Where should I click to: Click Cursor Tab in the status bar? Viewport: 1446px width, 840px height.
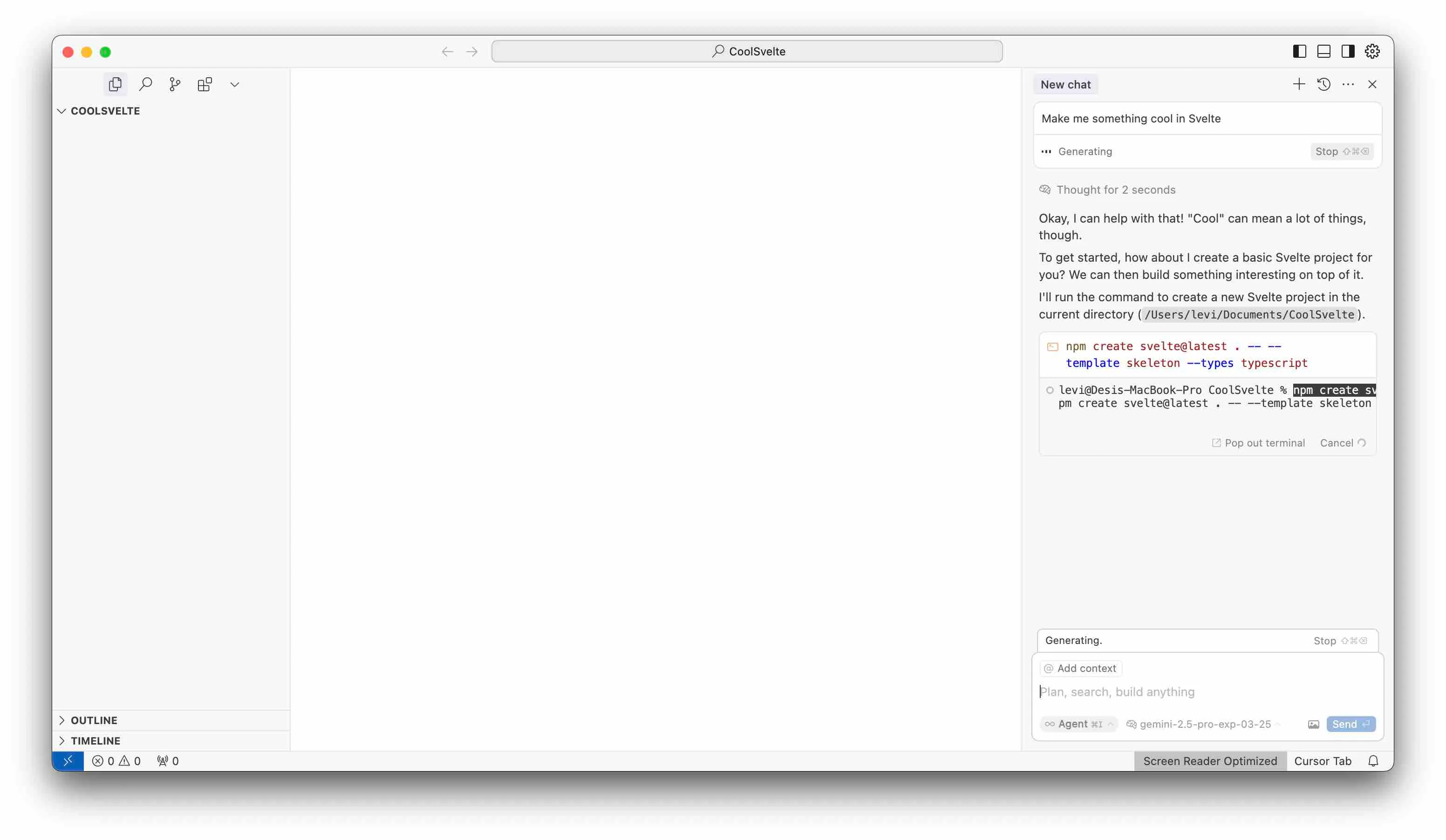point(1323,761)
